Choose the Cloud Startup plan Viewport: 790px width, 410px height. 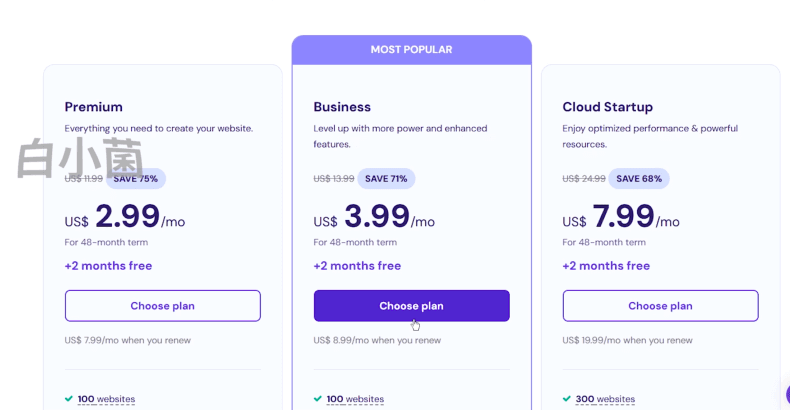[661, 306]
